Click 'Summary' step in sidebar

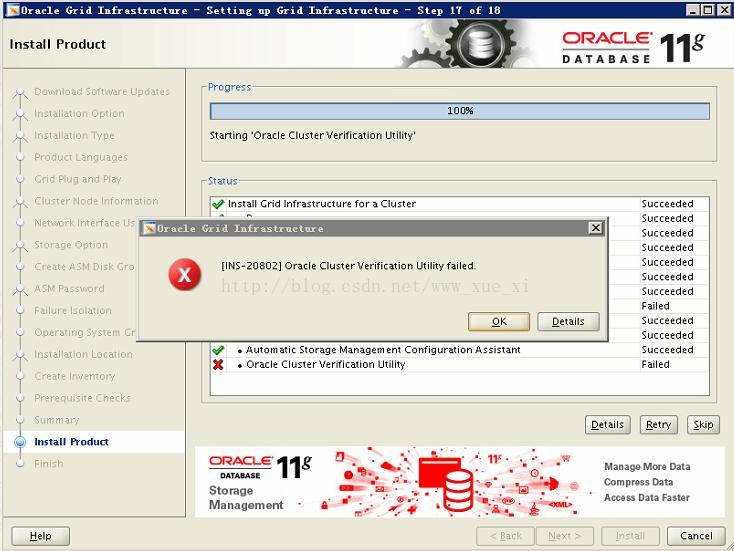click(x=57, y=420)
